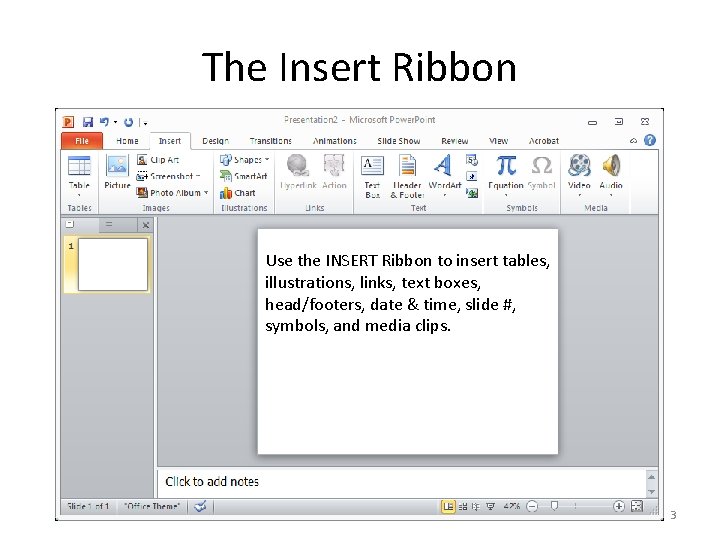Viewport: 720px width, 540px height.
Task: Insert a Text Box
Action: (372, 177)
